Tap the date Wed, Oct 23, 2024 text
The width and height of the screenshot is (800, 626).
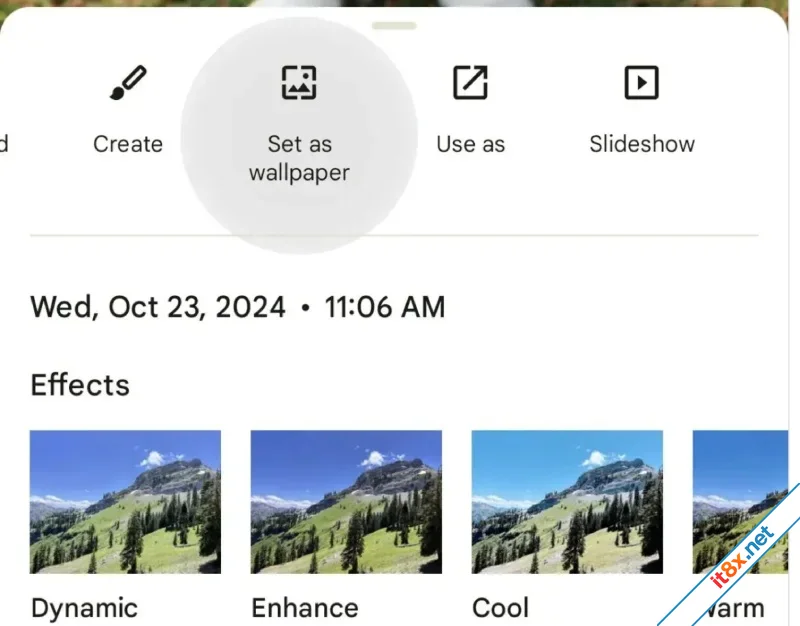coord(158,307)
